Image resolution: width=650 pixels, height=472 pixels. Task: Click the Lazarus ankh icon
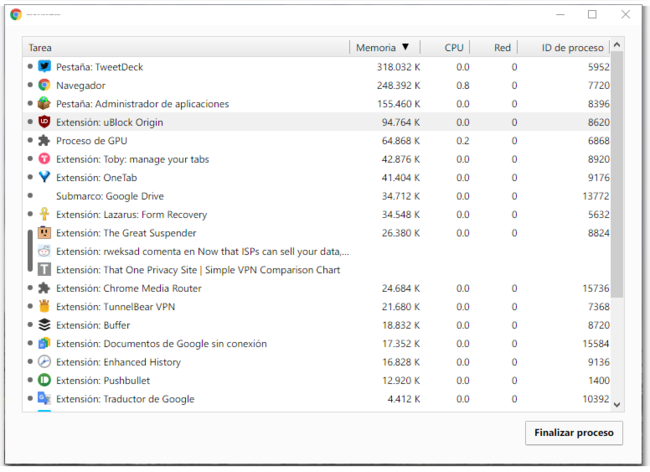pyautogui.click(x=44, y=214)
